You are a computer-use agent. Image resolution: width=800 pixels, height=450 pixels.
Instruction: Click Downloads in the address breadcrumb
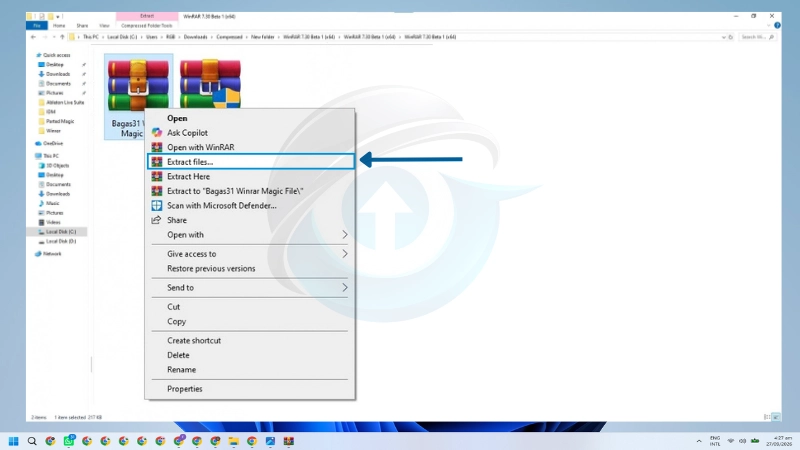(195, 37)
